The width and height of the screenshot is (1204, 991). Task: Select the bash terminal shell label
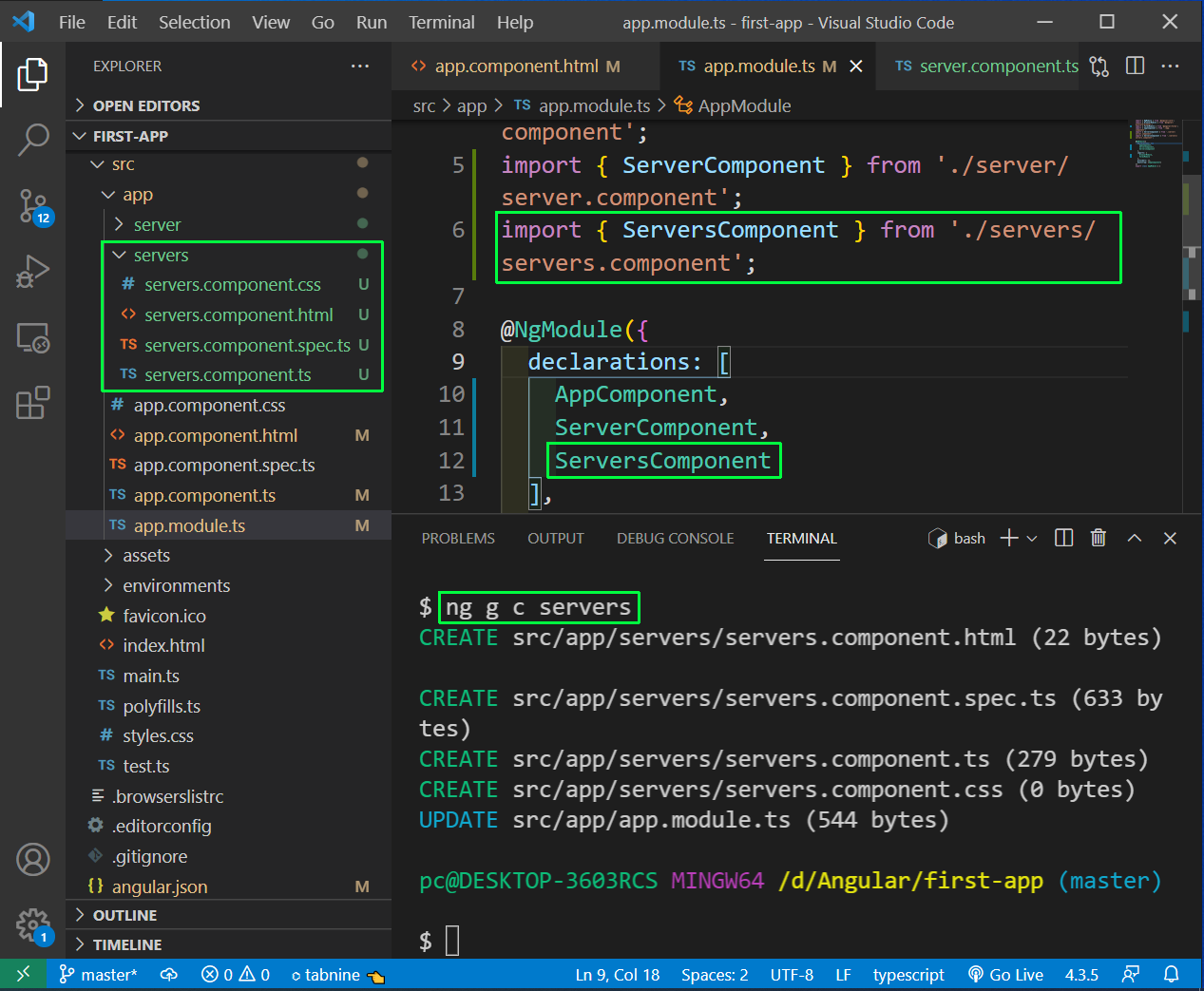pos(957,538)
